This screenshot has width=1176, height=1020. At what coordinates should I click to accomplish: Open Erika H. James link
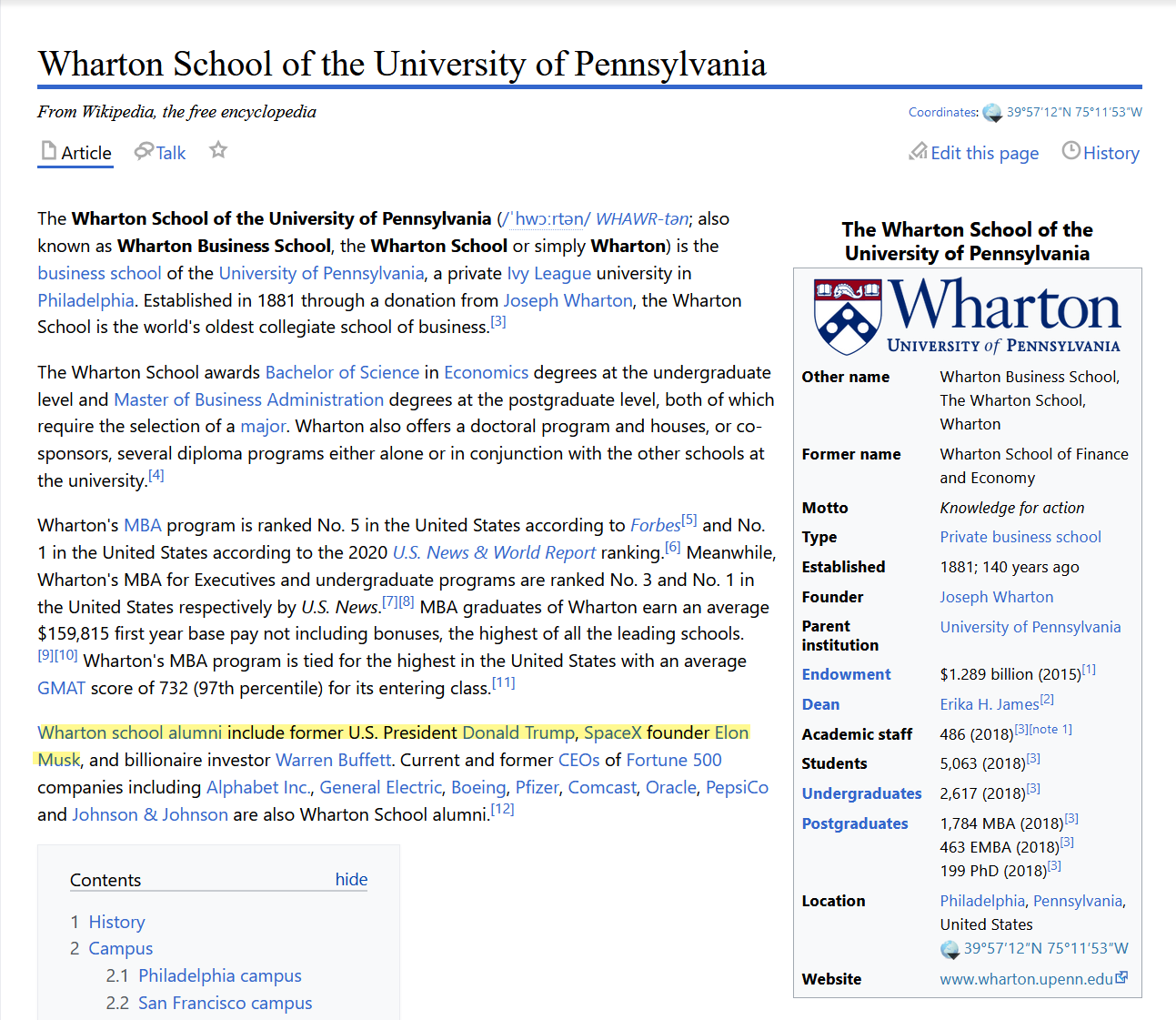(x=990, y=704)
